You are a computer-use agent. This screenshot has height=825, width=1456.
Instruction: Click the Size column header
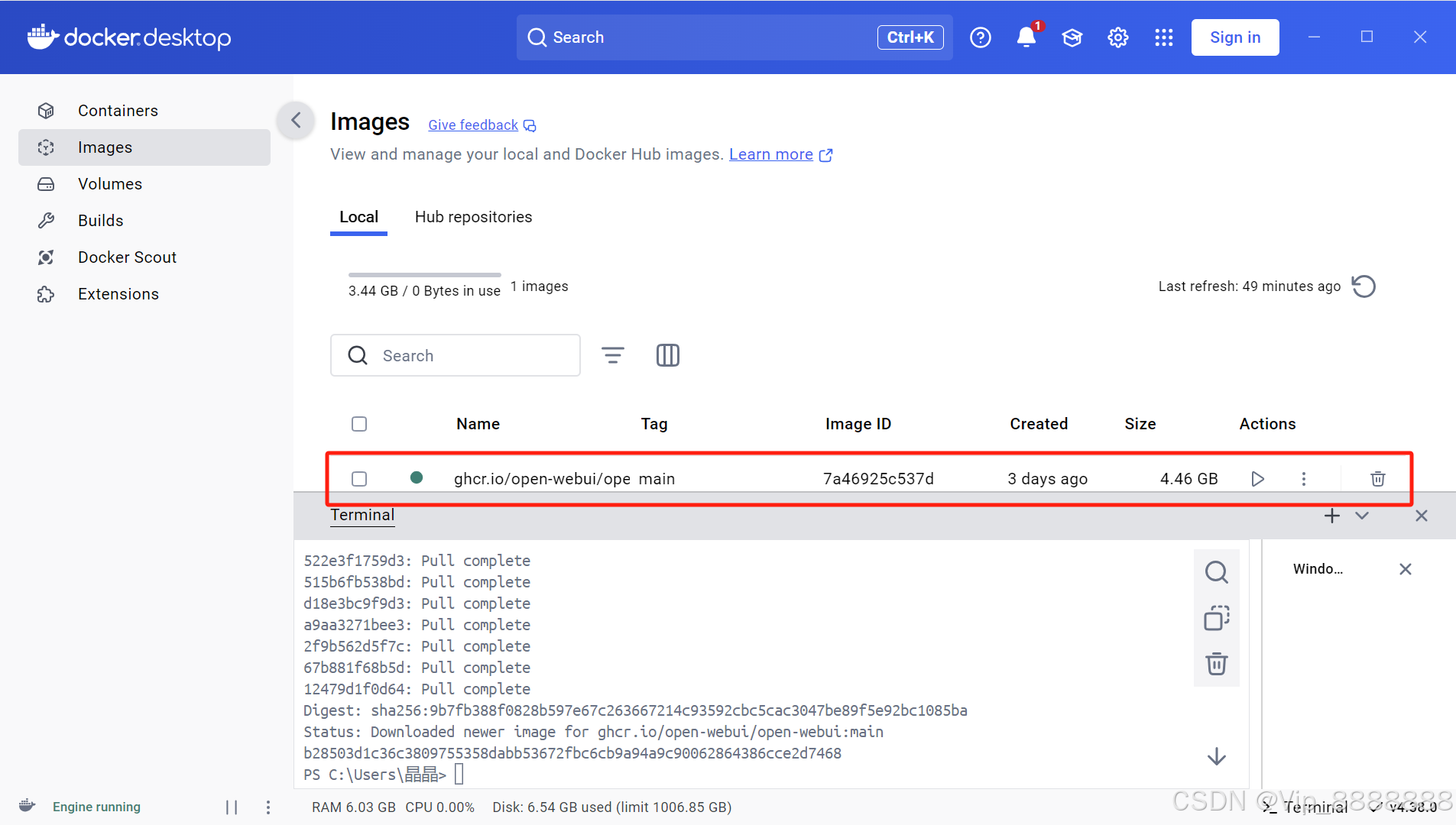point(1140,424)
